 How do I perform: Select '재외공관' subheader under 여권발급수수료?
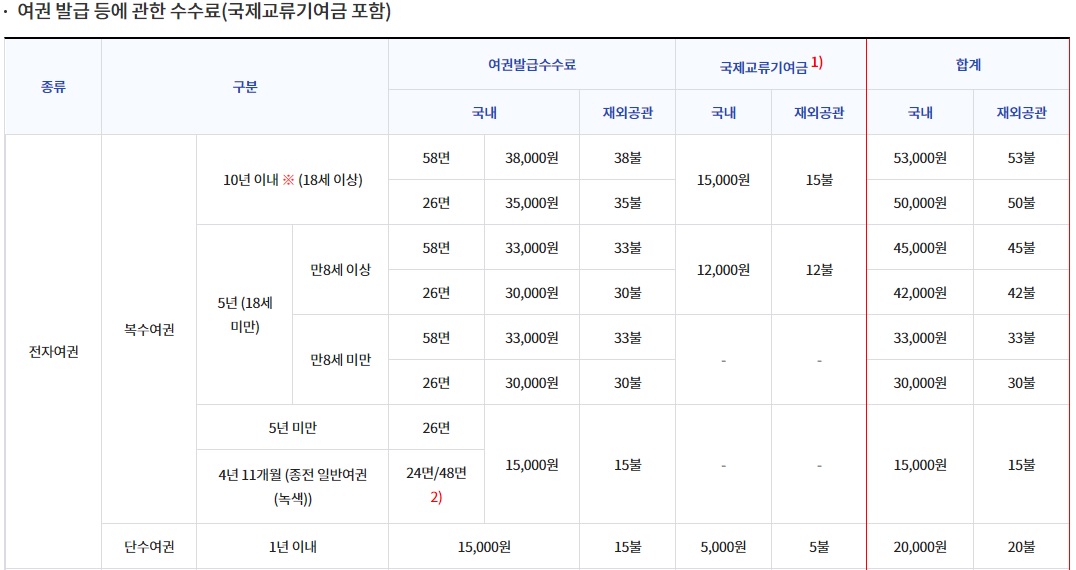click(627, 112)
